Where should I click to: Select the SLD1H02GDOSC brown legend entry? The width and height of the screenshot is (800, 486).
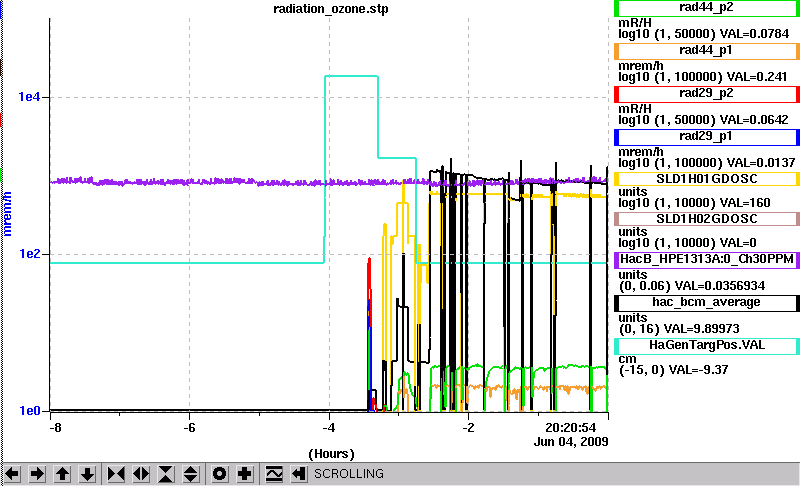point(707,219)
